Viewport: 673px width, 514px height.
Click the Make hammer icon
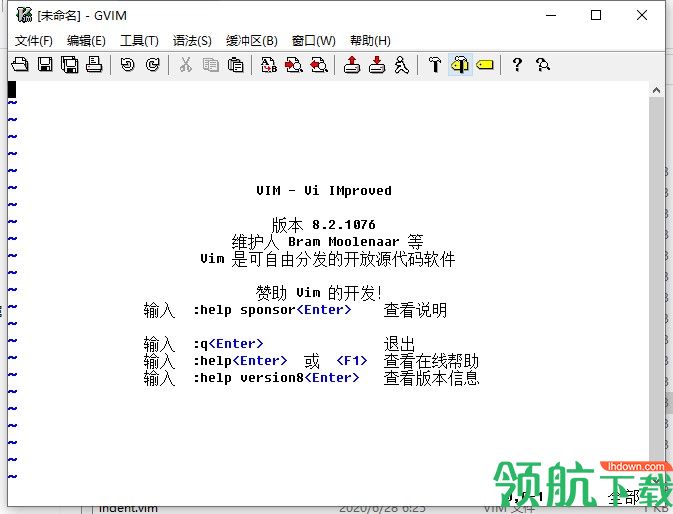tap(435, 65)
